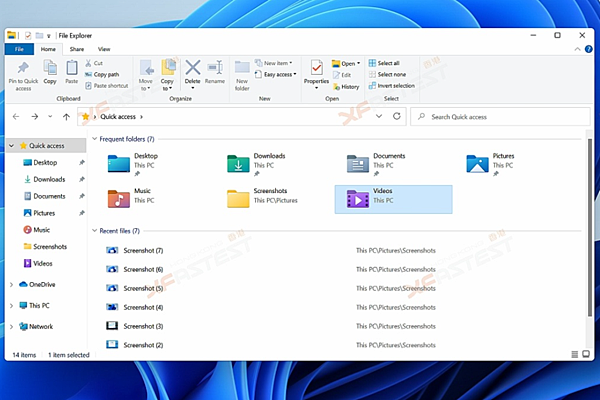Expand the OneDrive tree node
Image resolution: width=600 pixels, height=400 pixels.
(x=11, y=284)
